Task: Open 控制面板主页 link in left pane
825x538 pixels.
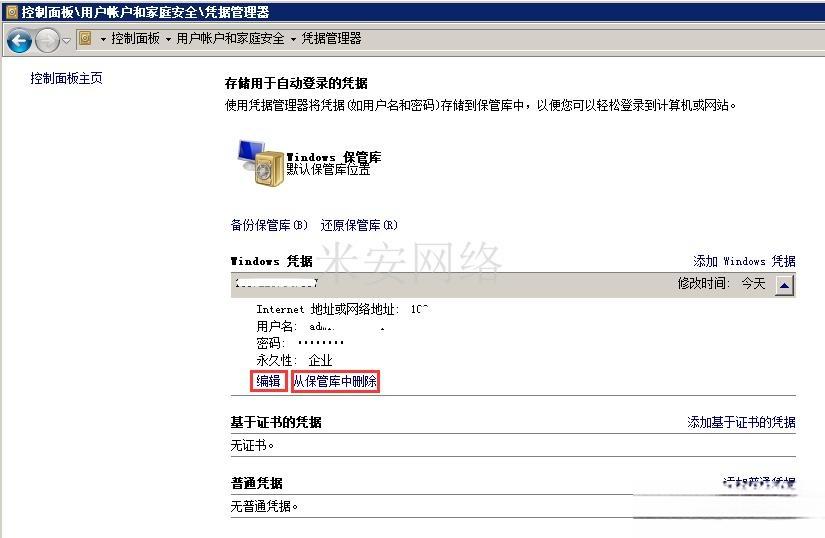Action: point(66,78)
